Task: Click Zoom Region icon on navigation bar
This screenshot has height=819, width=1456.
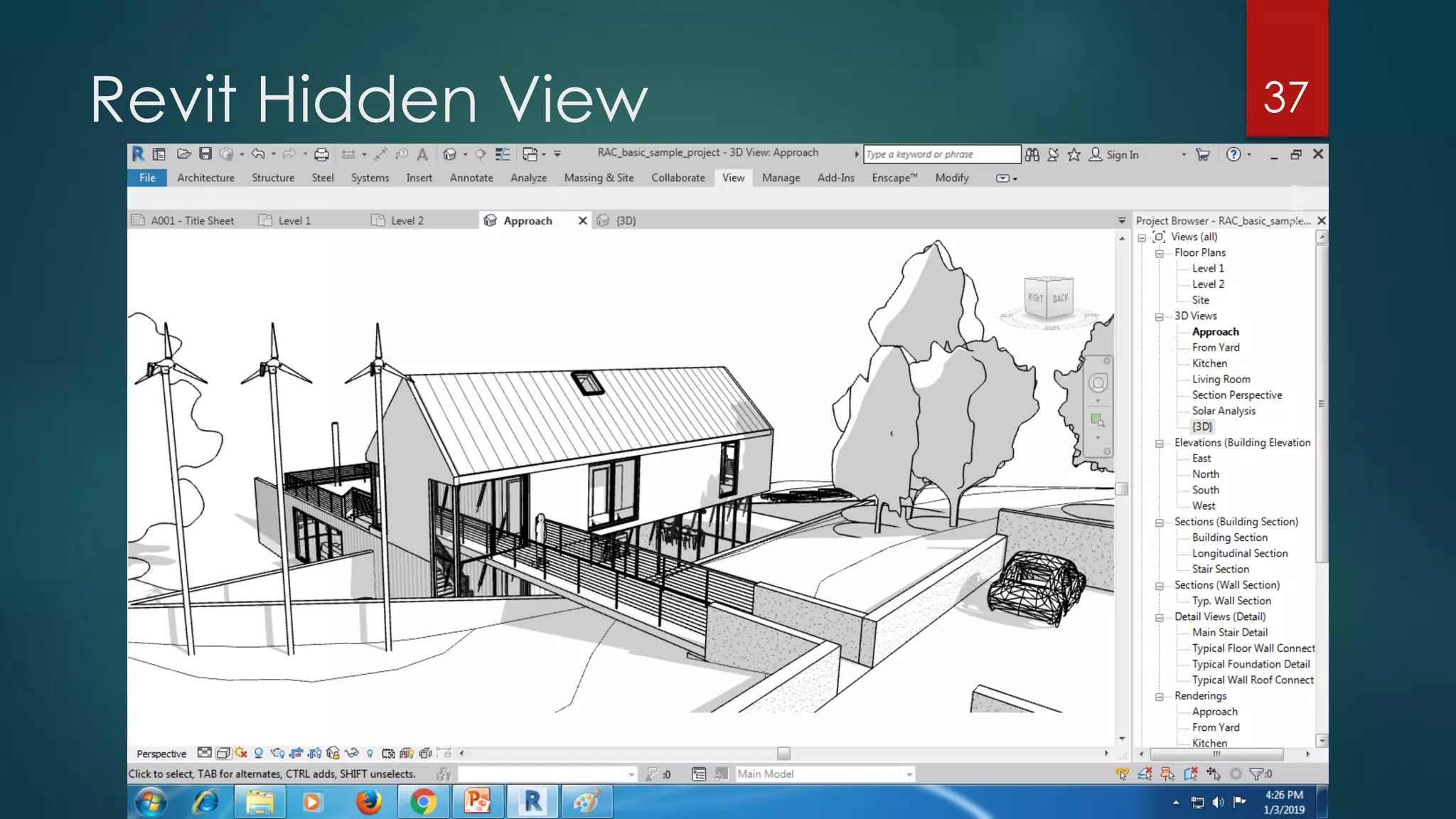Action: coord(1098,420)
